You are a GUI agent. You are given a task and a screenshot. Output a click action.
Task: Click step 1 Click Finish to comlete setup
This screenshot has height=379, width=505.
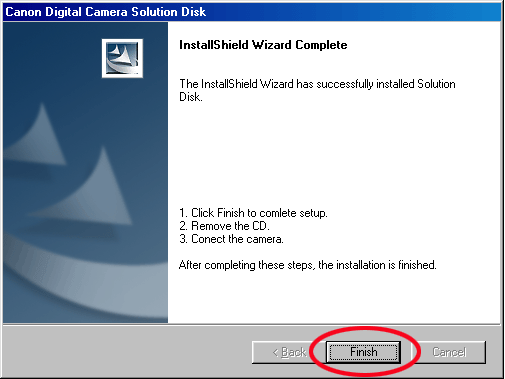[x=253, y=213]
